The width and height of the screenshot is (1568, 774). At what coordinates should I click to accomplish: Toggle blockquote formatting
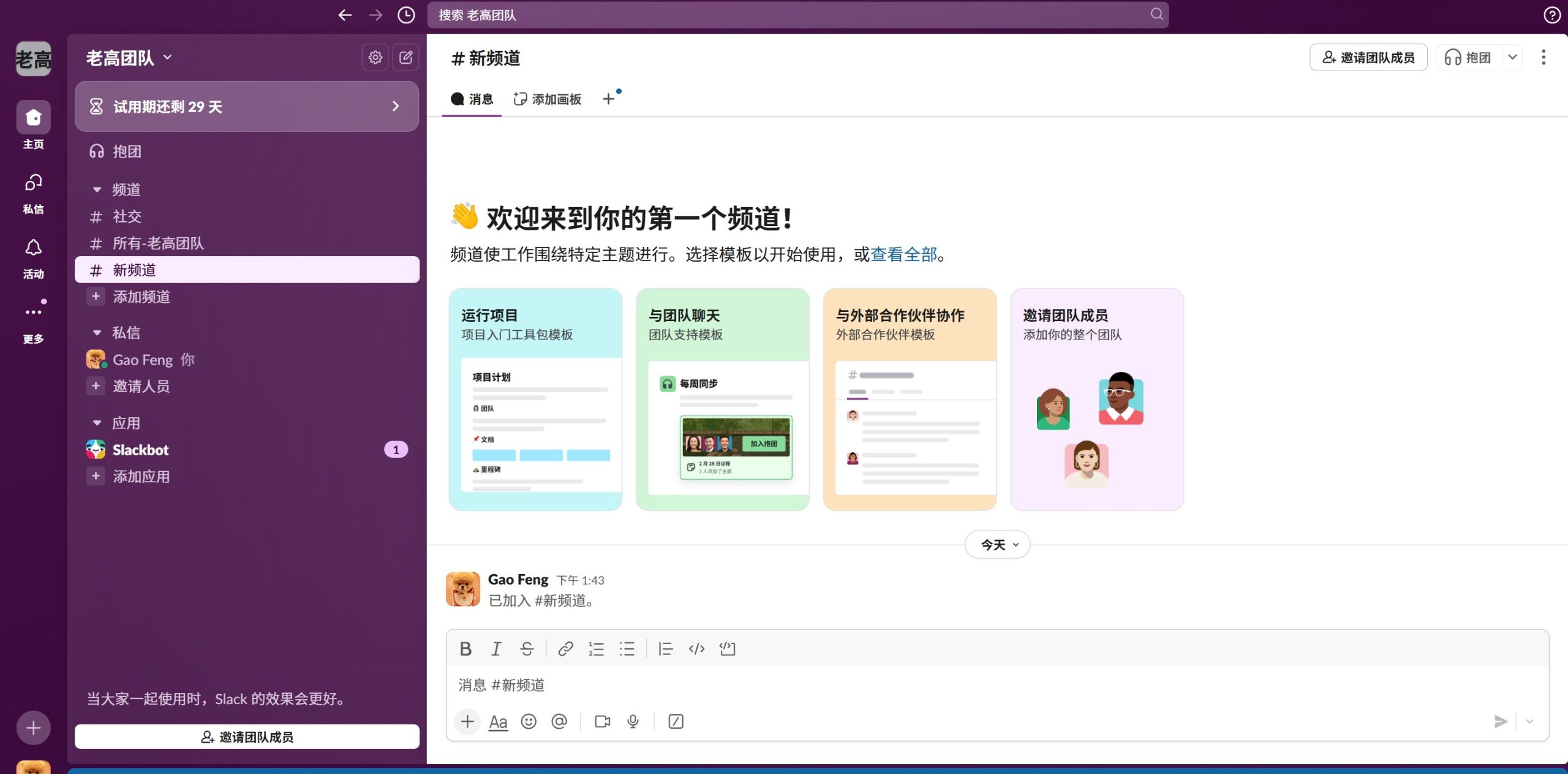[665, 648]
